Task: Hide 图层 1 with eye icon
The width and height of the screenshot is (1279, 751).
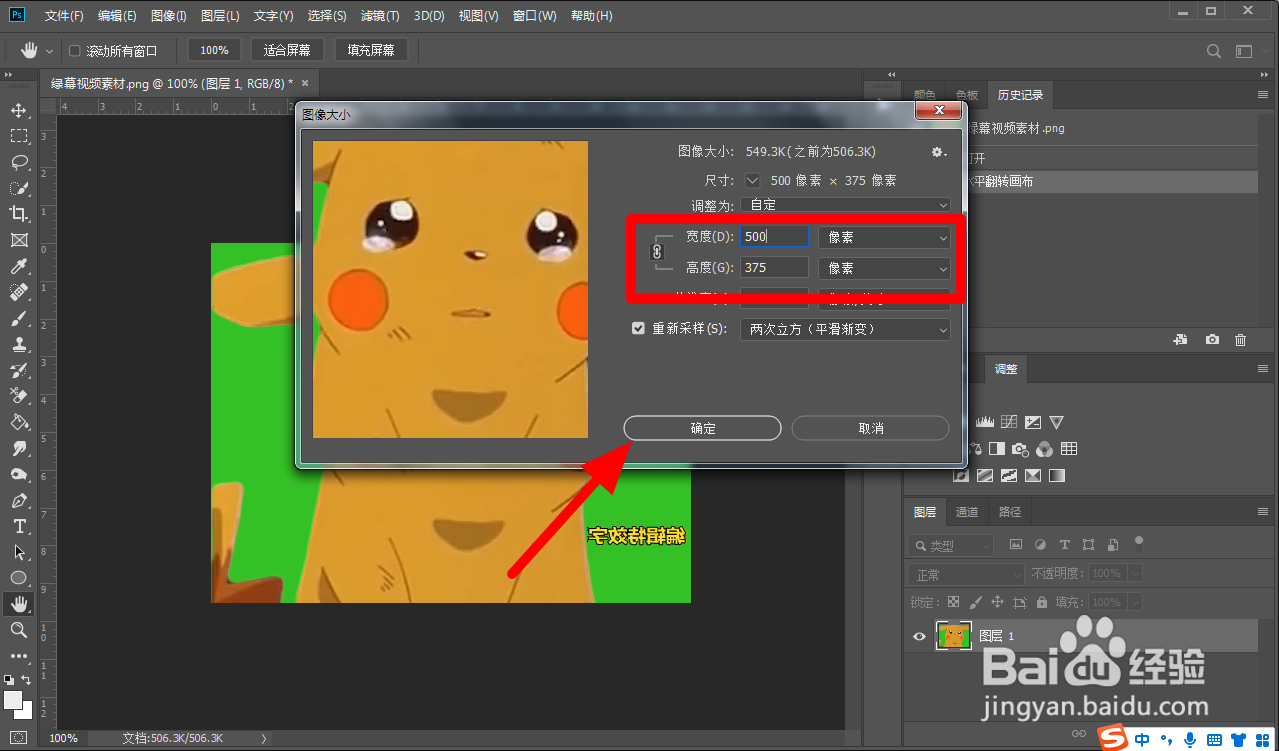Action: point(920,636)
